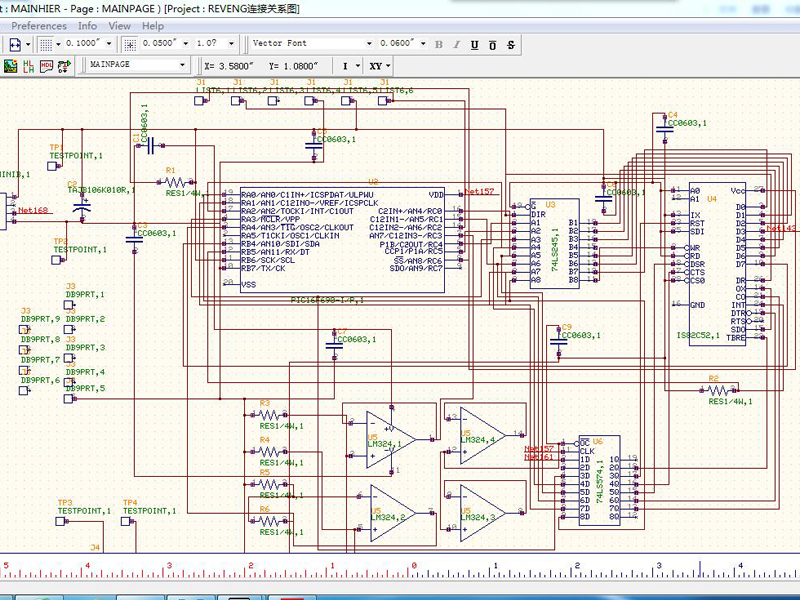Select the C3 capacitor symbol
800x600 pixels.
[x=134, y=238]
